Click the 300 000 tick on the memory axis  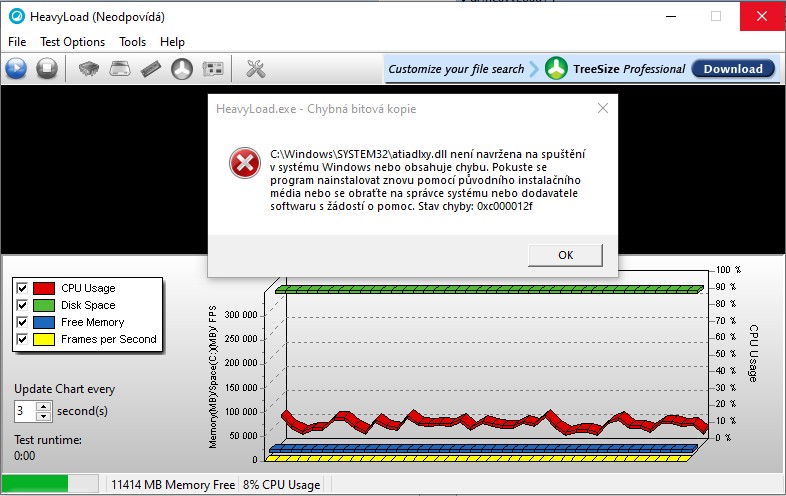click(x=241, y=315)
